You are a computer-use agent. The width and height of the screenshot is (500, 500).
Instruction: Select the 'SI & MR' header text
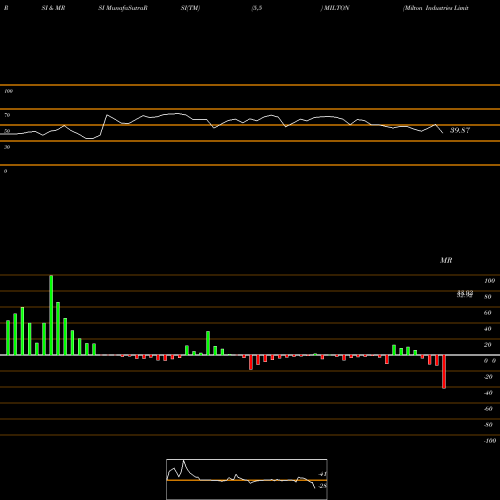click(x=53, y=8)
